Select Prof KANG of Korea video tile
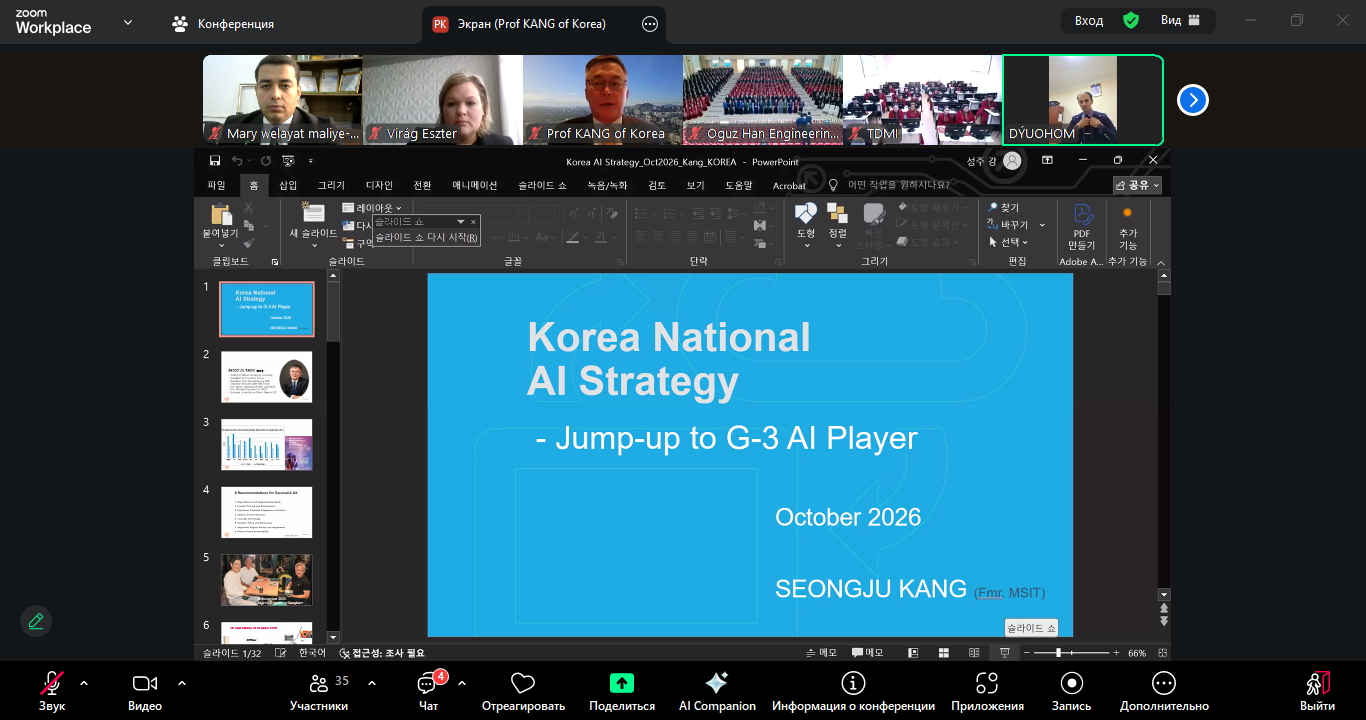 (602, 100)
